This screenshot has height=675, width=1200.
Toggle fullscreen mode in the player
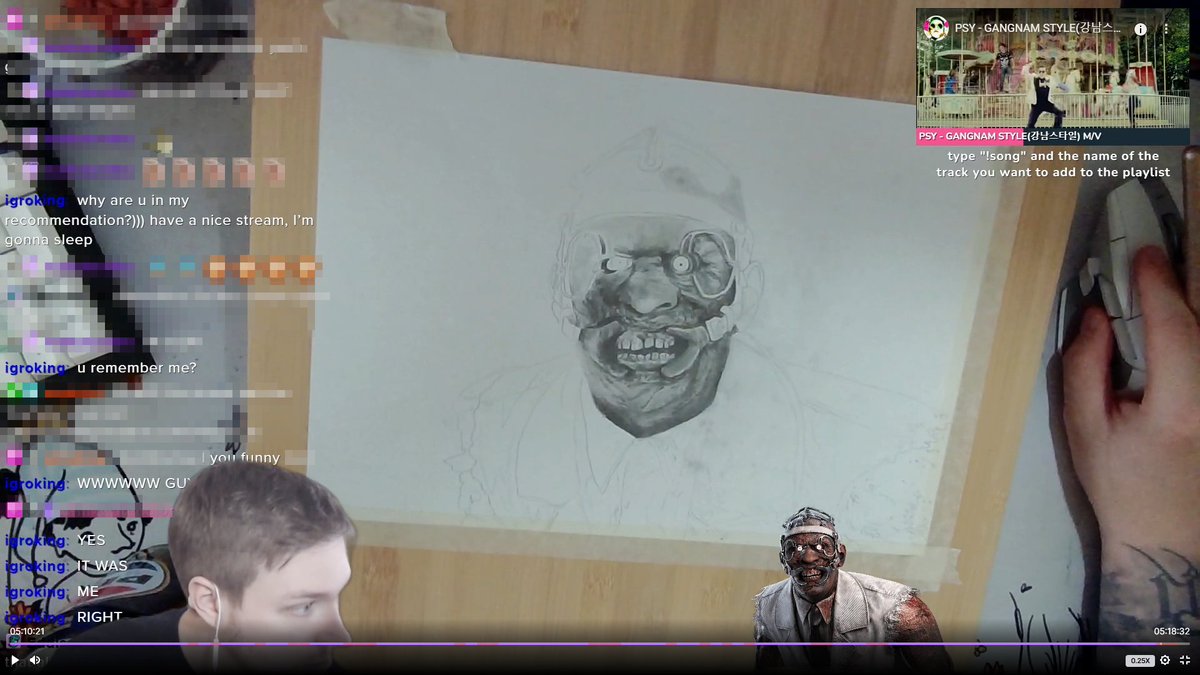[x=1185, y=660]
